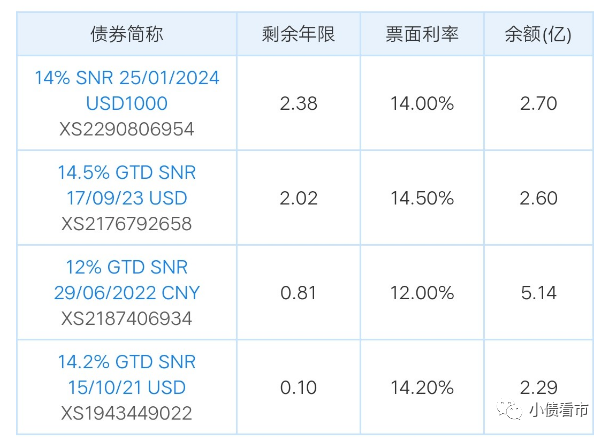Image resolution: width=608 pixels, height=437 pixels.
Task: Select ISIN code XS2187406934
Action: tap(127, 319)
